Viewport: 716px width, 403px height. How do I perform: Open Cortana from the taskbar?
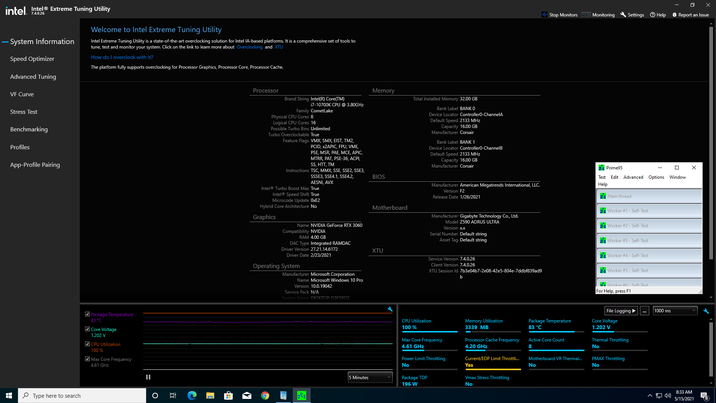coord(155,395)
